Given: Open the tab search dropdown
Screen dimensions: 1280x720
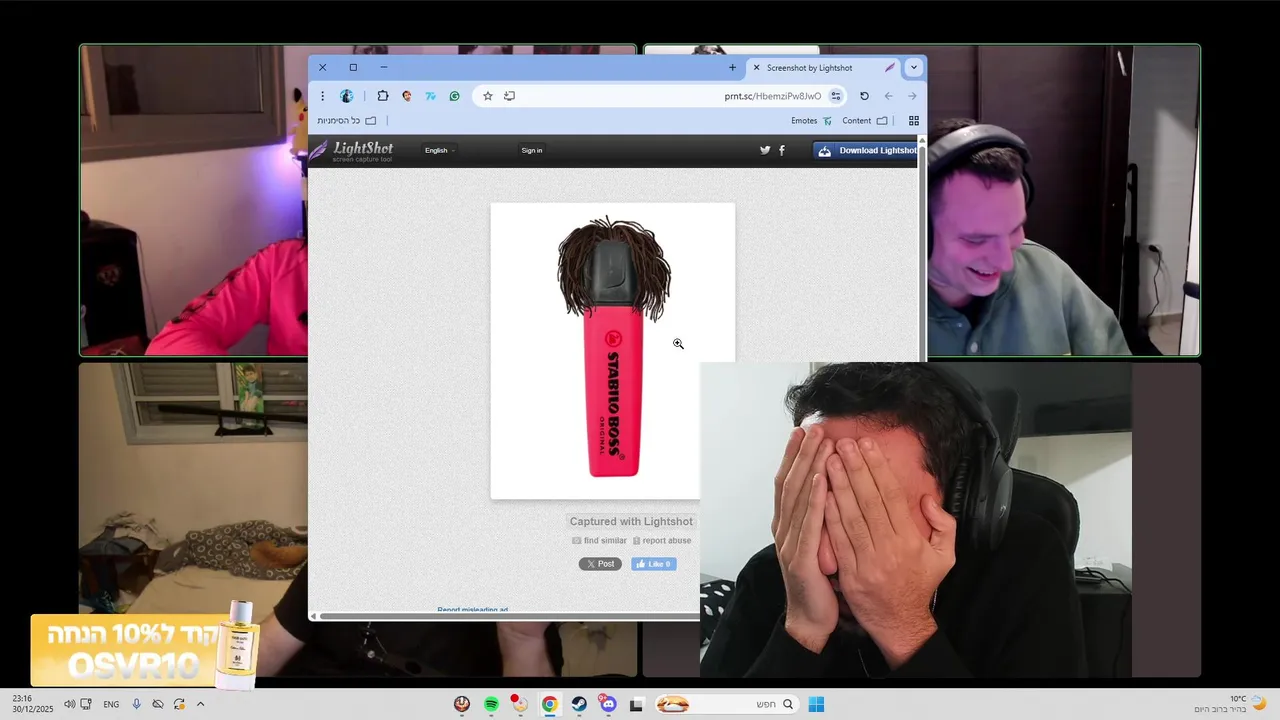Looking at the screenshot, I should coord(913,68).
